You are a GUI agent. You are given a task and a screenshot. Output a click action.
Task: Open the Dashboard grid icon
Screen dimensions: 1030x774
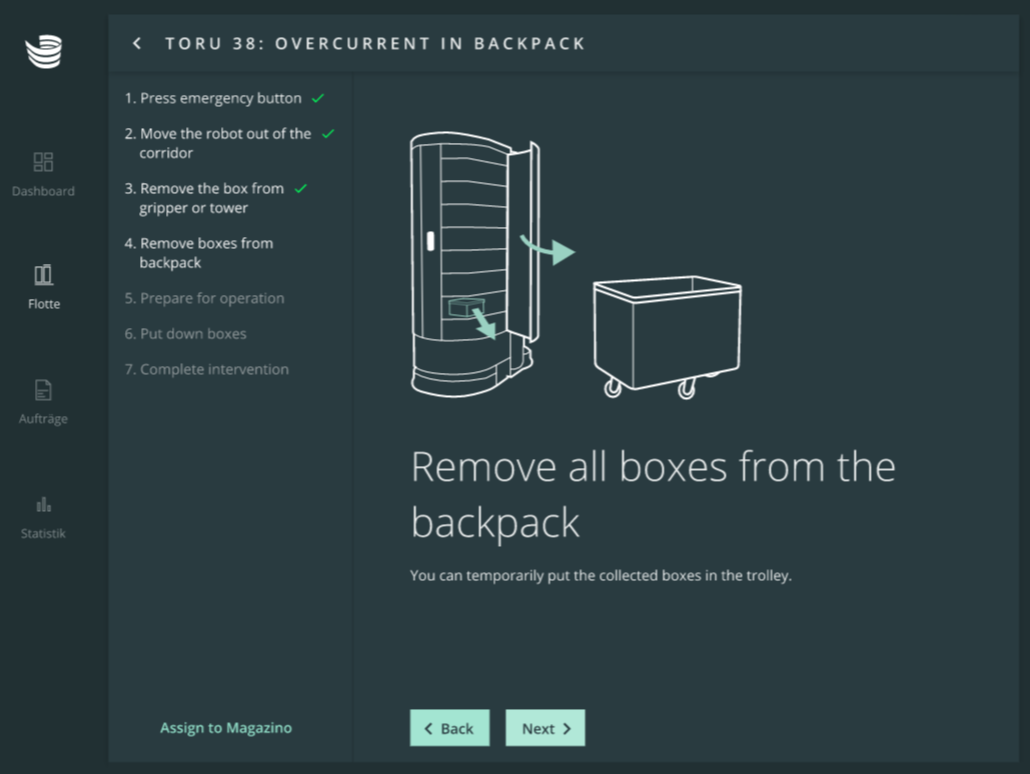pyautogui.click(x=43, y=162)
